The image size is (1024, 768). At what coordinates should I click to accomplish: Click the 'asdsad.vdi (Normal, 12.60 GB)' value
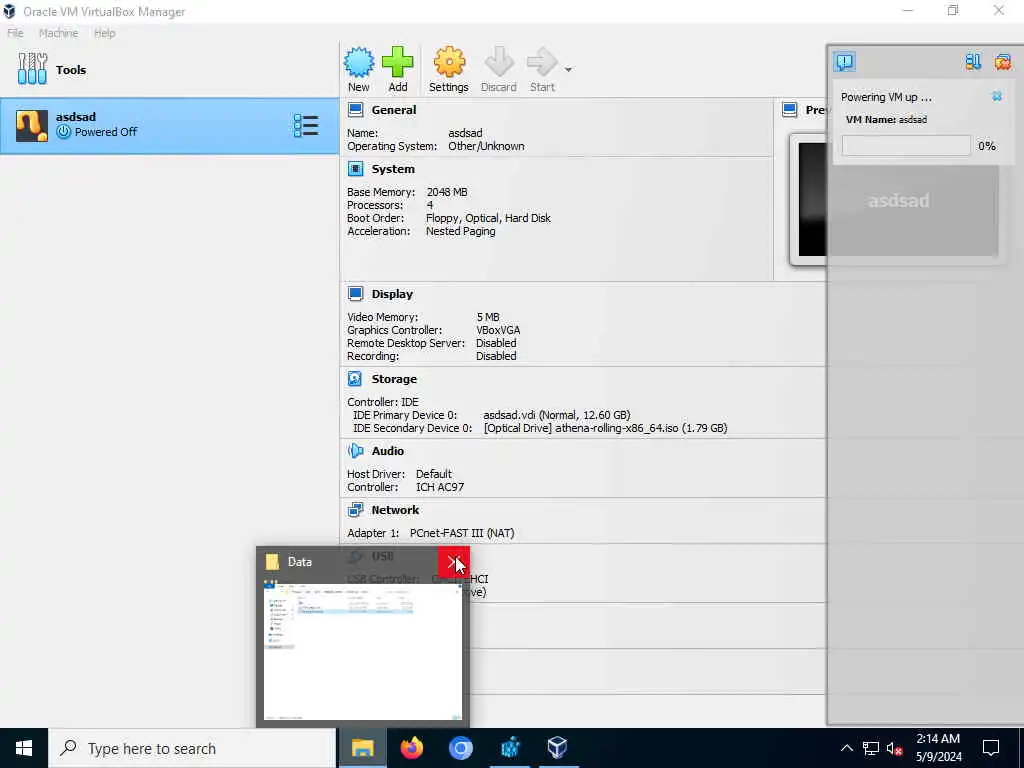coord(556,415)
